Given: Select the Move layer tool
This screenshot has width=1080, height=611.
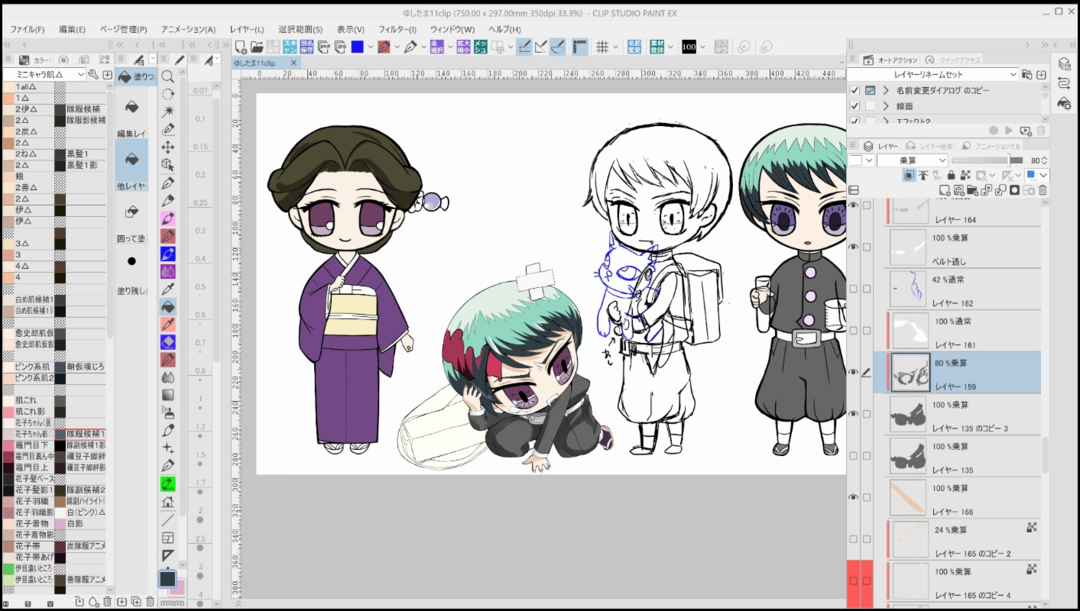Looking at the screenshot, I should (168, 148).
